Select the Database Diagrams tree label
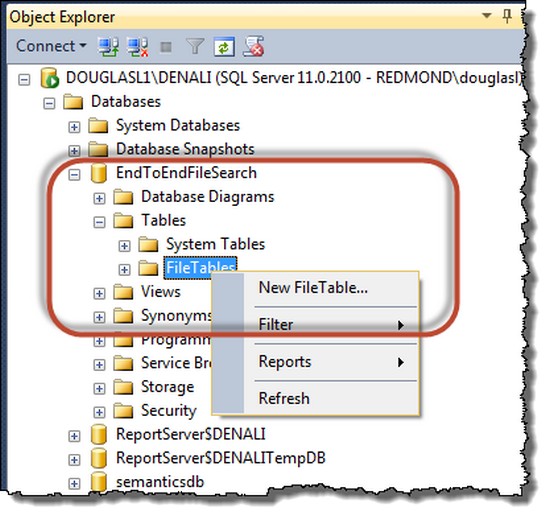 click(x=208, y=197)
